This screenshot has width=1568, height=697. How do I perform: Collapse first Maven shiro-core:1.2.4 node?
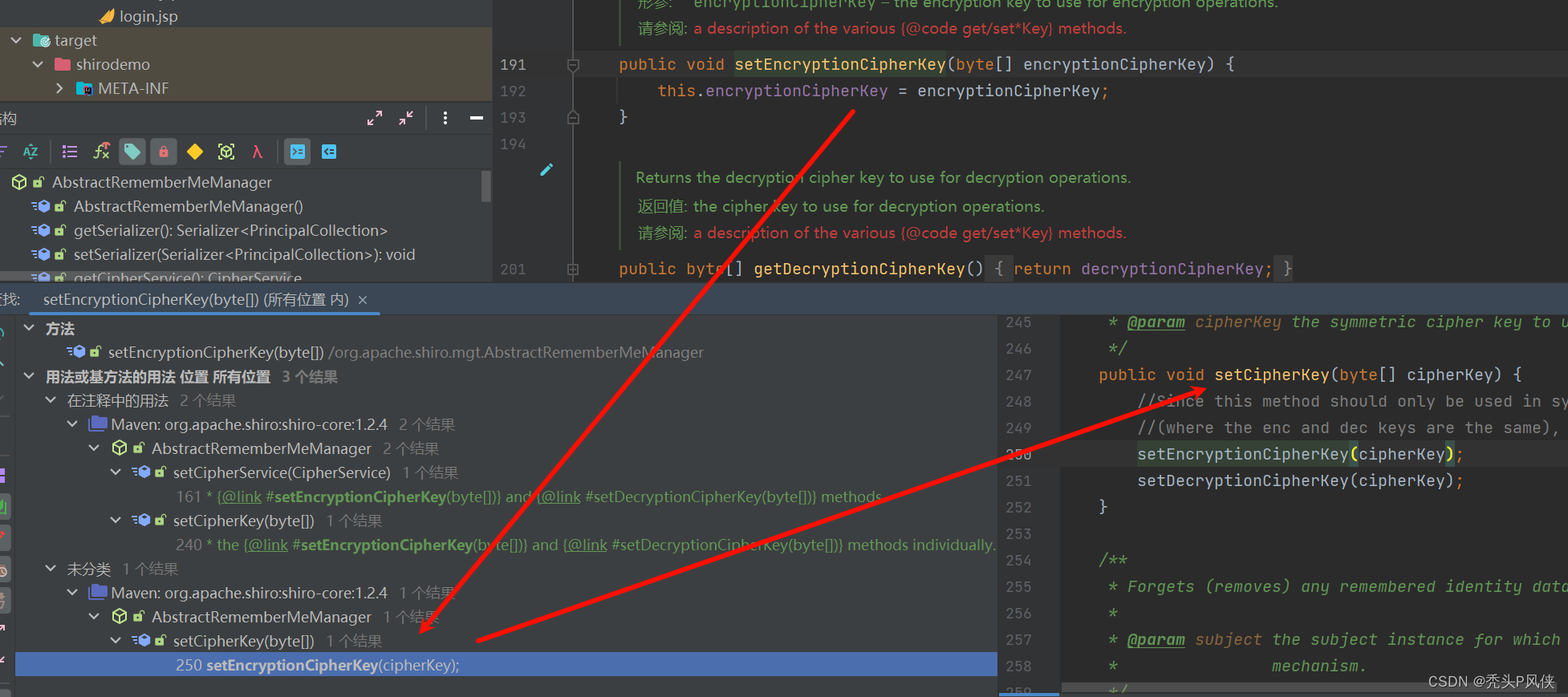[72, 424]
